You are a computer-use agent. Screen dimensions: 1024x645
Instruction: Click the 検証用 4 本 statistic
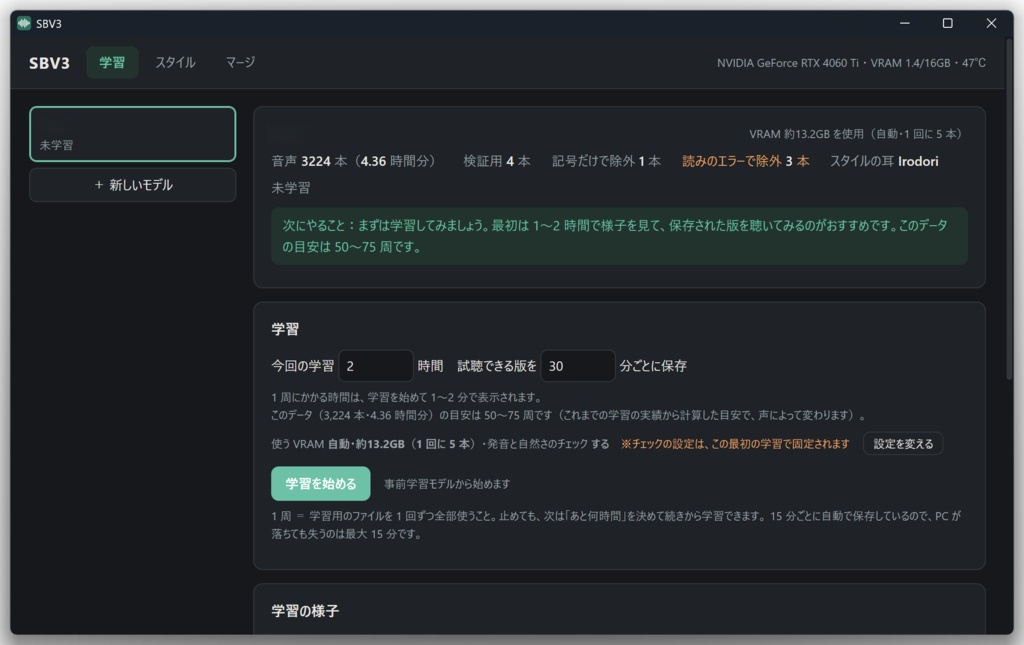[496, 161]
